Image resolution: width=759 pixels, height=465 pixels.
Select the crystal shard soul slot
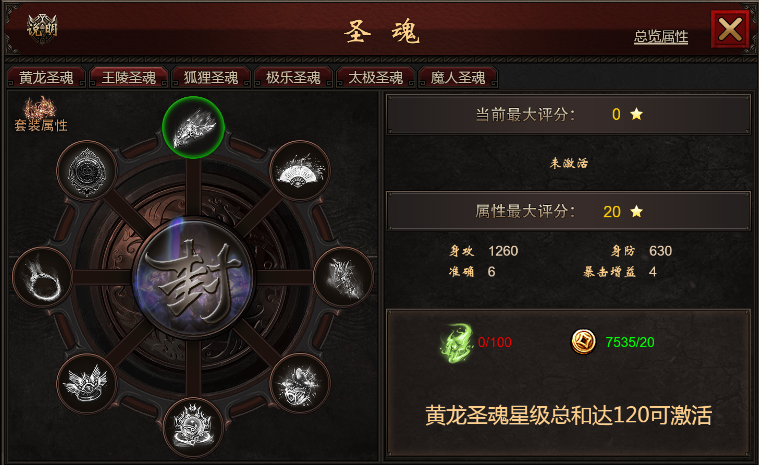pos(344,277)
